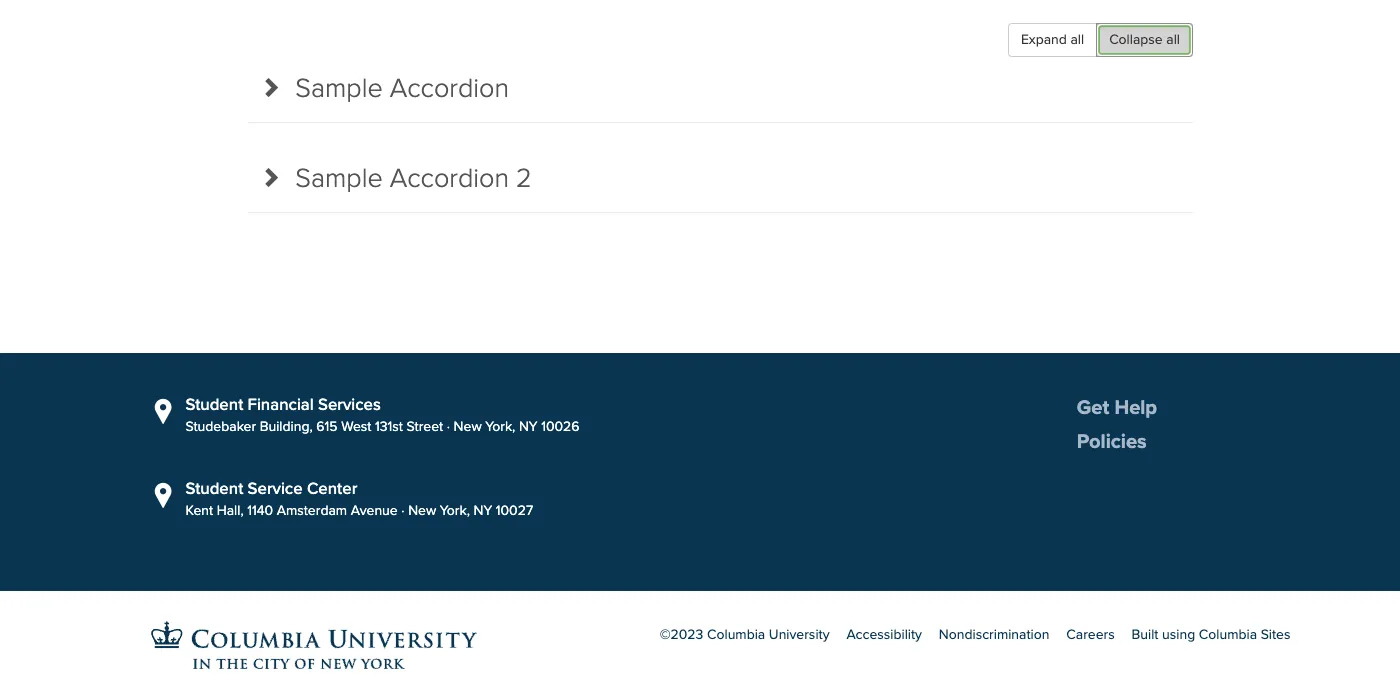Open the Accessibility link
Screen dimensions: 1400x700
coord(884,635)
